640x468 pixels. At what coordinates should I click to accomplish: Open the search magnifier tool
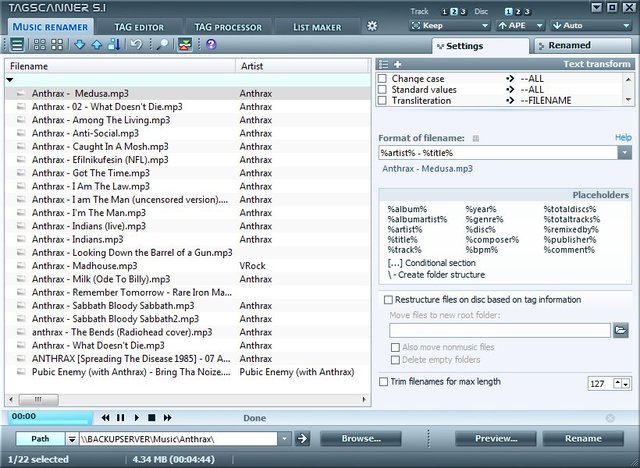pyautogui.click(x=162, y=44)
